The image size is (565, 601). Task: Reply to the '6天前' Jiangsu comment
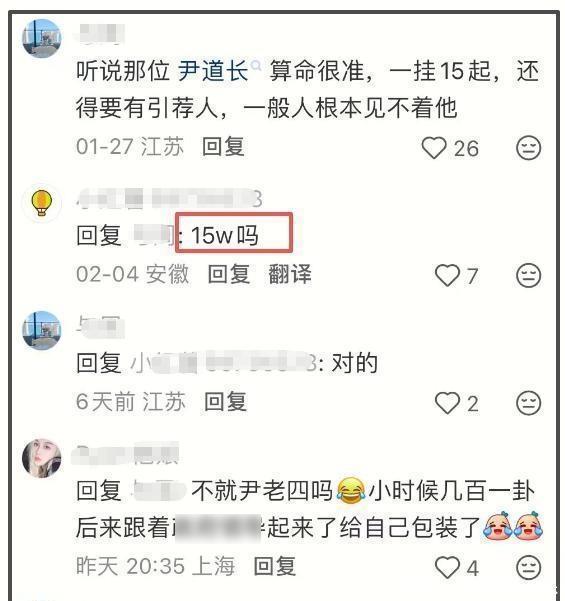click(225, 402)
